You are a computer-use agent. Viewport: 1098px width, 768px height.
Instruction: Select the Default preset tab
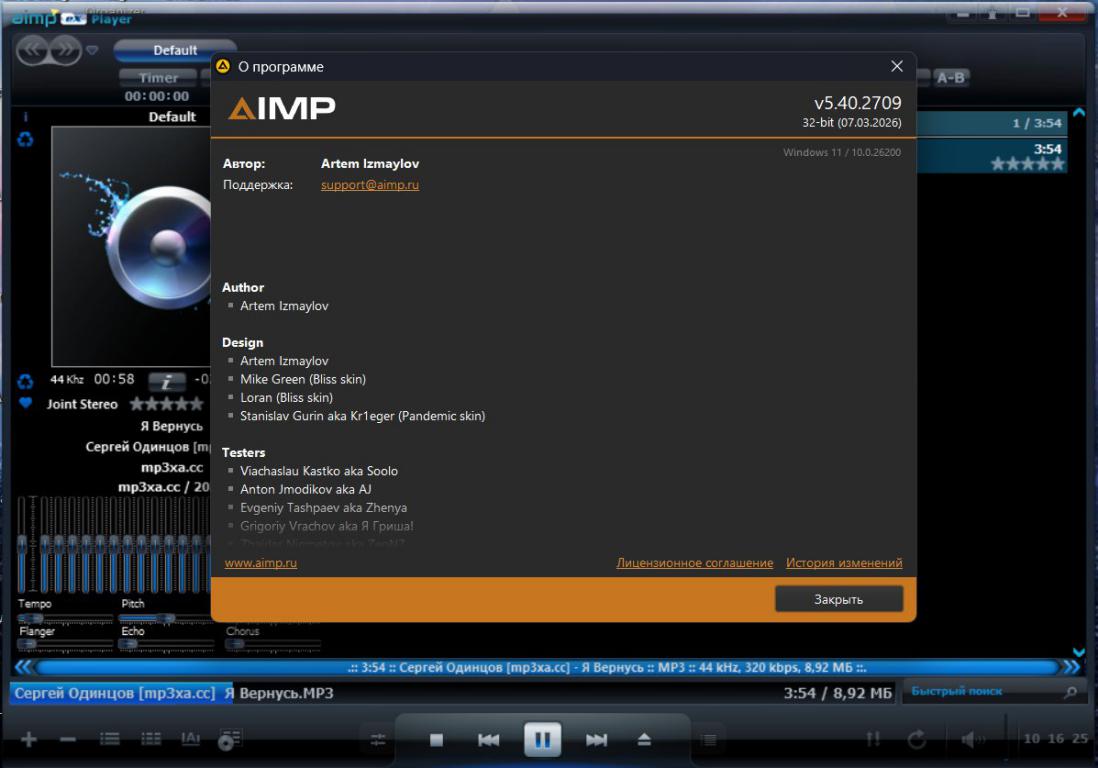174,50
